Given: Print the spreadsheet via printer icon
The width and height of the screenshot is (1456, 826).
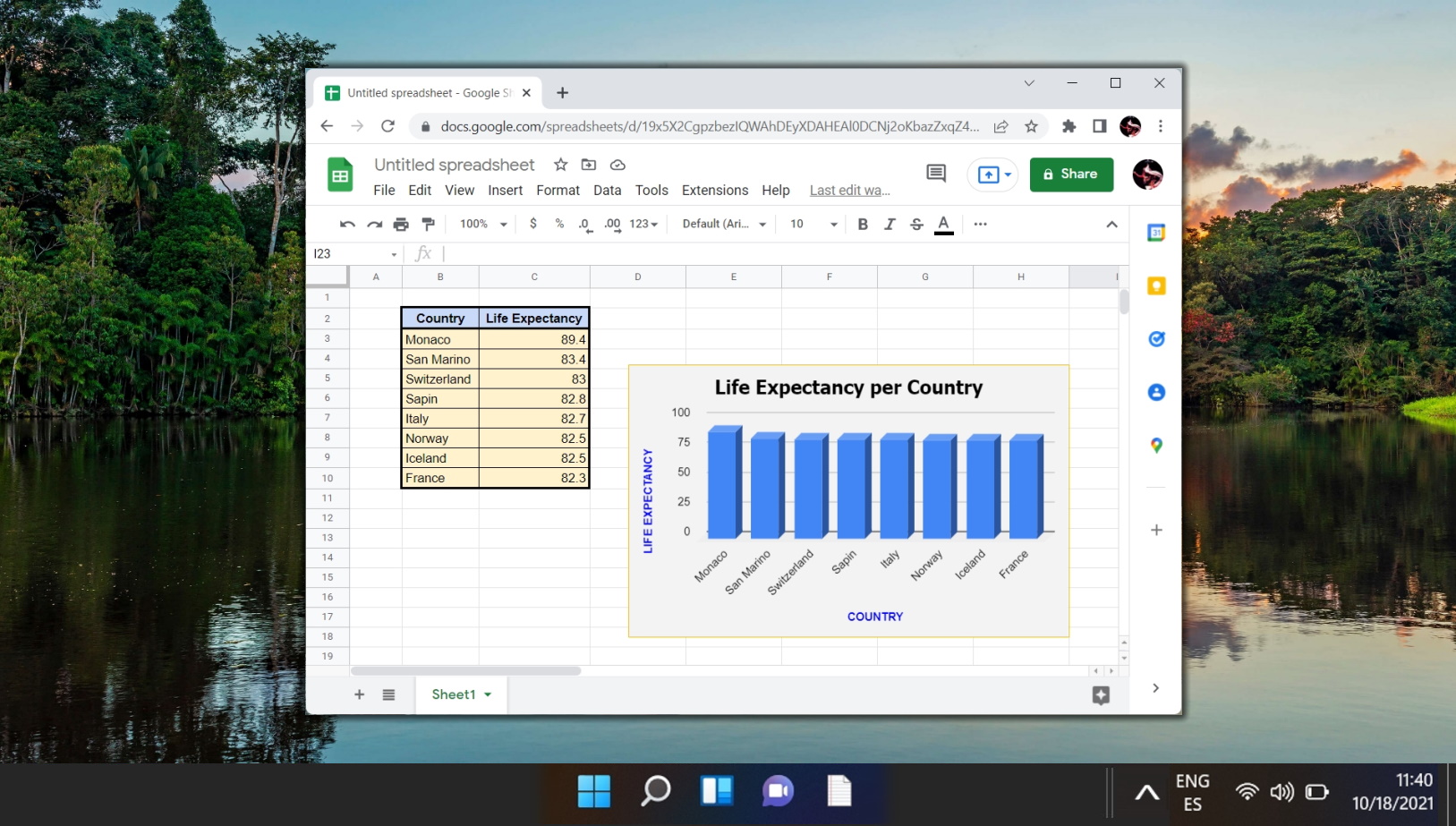Looking at the screenshot, I should tap(401, 225).
